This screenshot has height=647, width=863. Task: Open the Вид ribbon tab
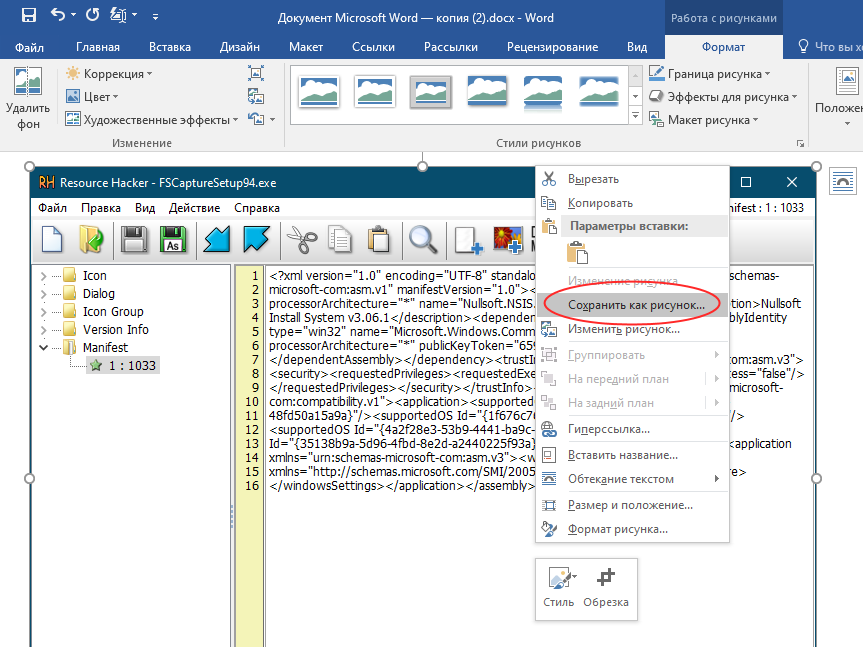pyautogui.click(x=637, y=47)
